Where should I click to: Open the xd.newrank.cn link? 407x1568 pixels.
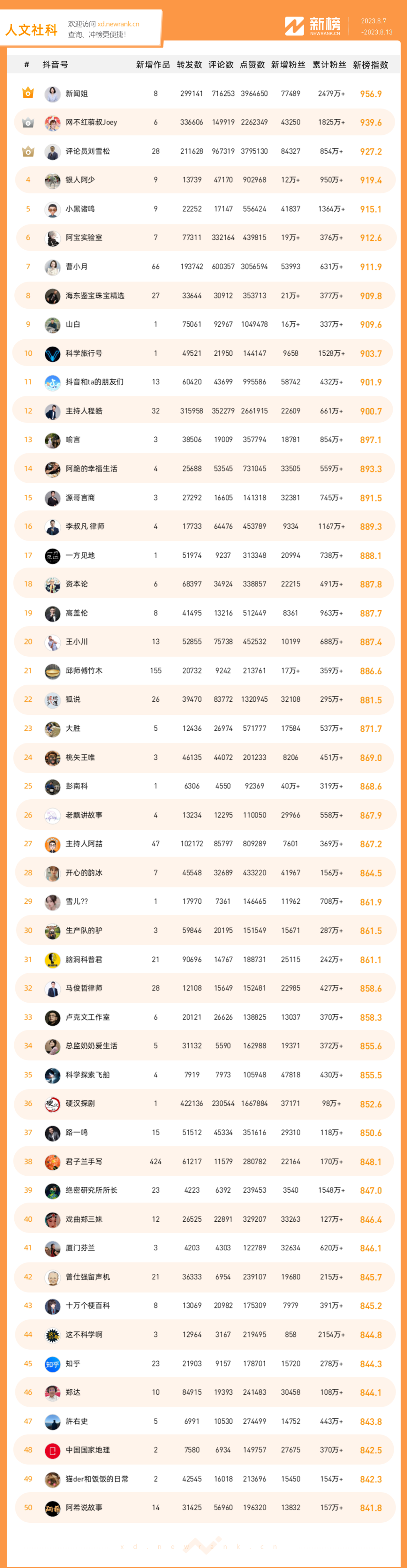tap(118, 24)
